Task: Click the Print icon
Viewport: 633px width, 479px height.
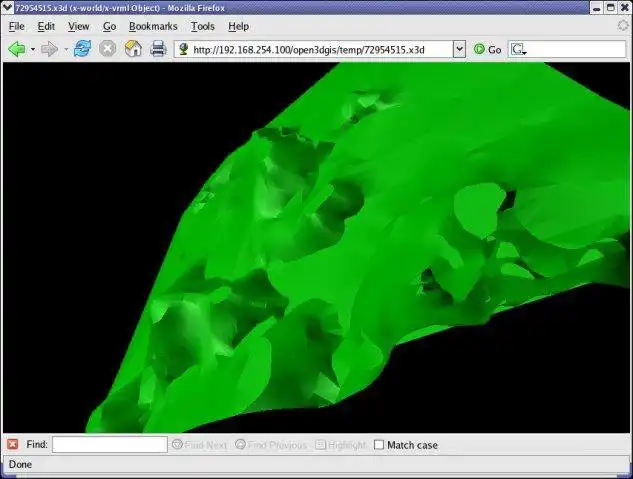Action: tap(158, 49)
